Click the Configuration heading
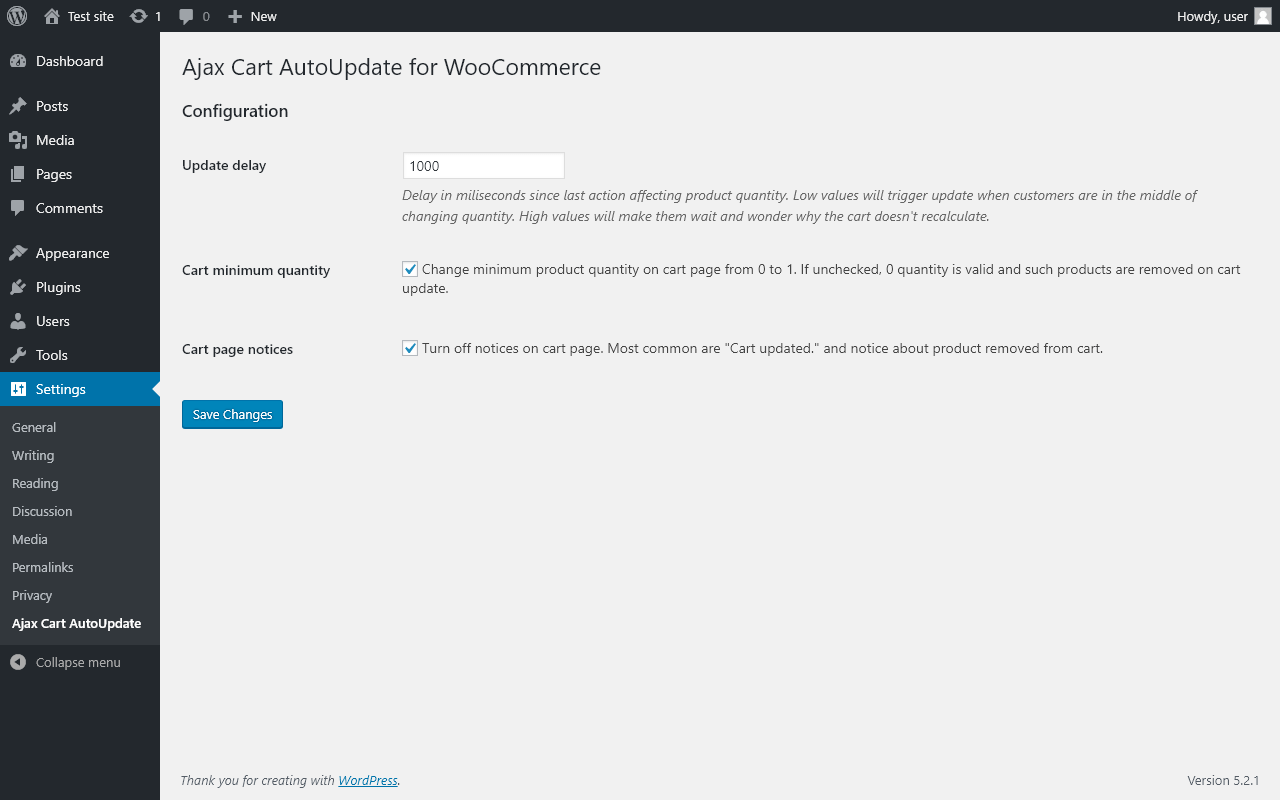The height and width of the screenshot is (800, 1280). click(235, 111)
